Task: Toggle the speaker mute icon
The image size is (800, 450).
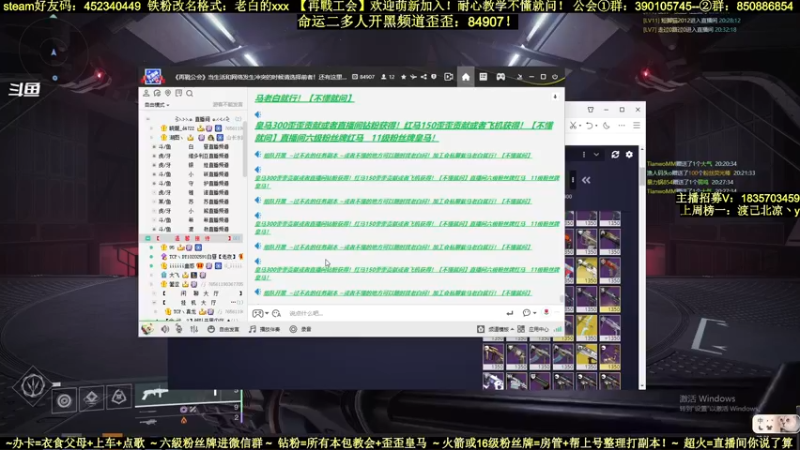Action: point(165,330)
